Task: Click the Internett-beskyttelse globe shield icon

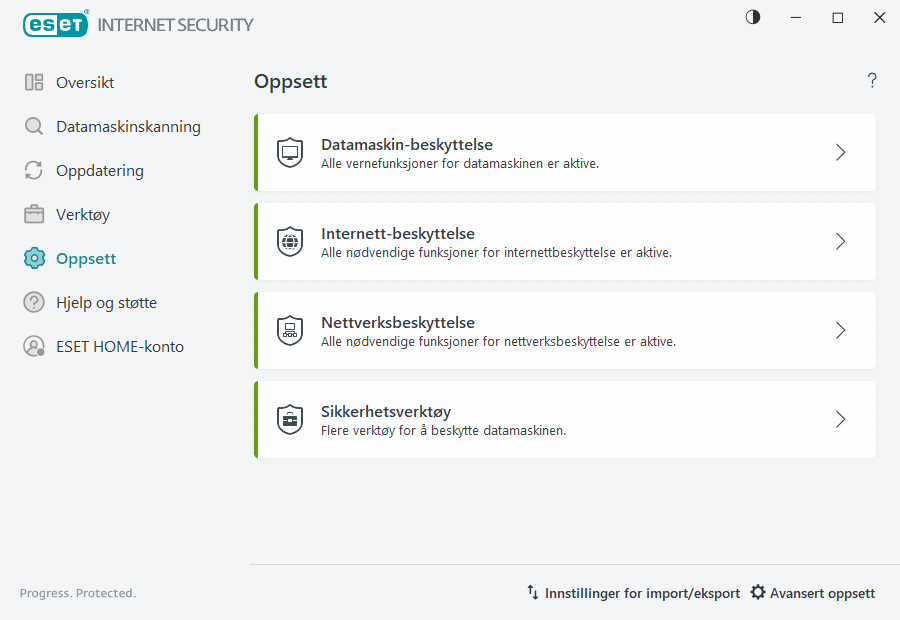Action: [290, 241]
